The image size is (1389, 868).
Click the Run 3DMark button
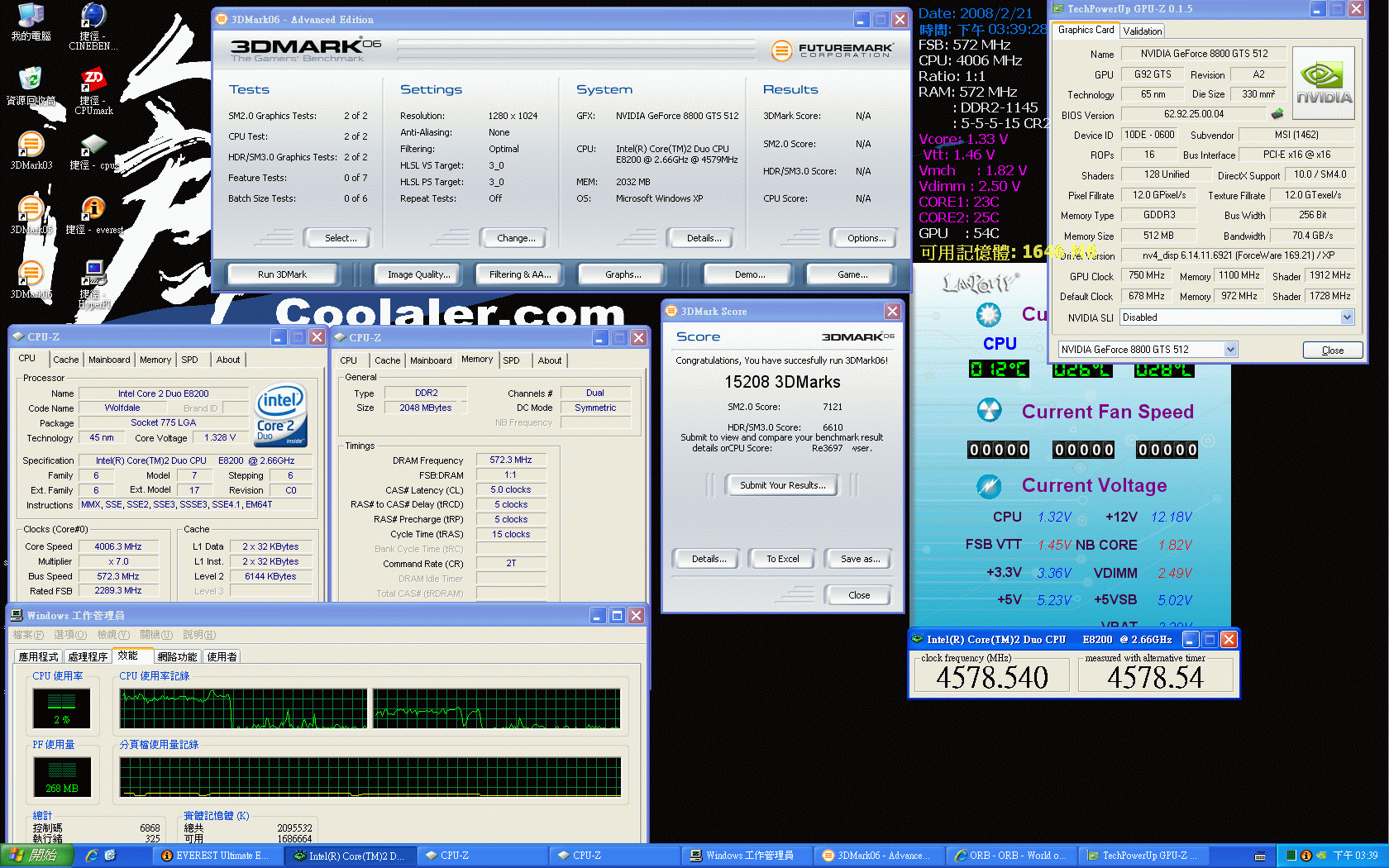tap(282, 274)
